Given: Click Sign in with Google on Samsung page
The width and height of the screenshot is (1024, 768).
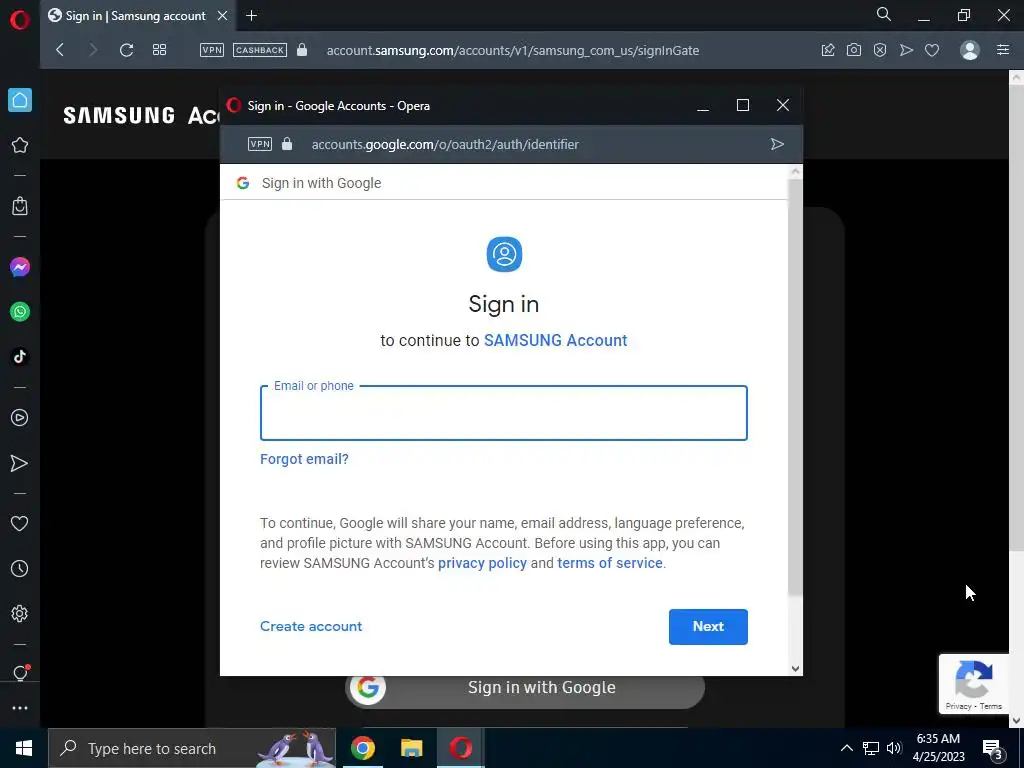Looking at the screenshot, I should [x=524, y=688].
